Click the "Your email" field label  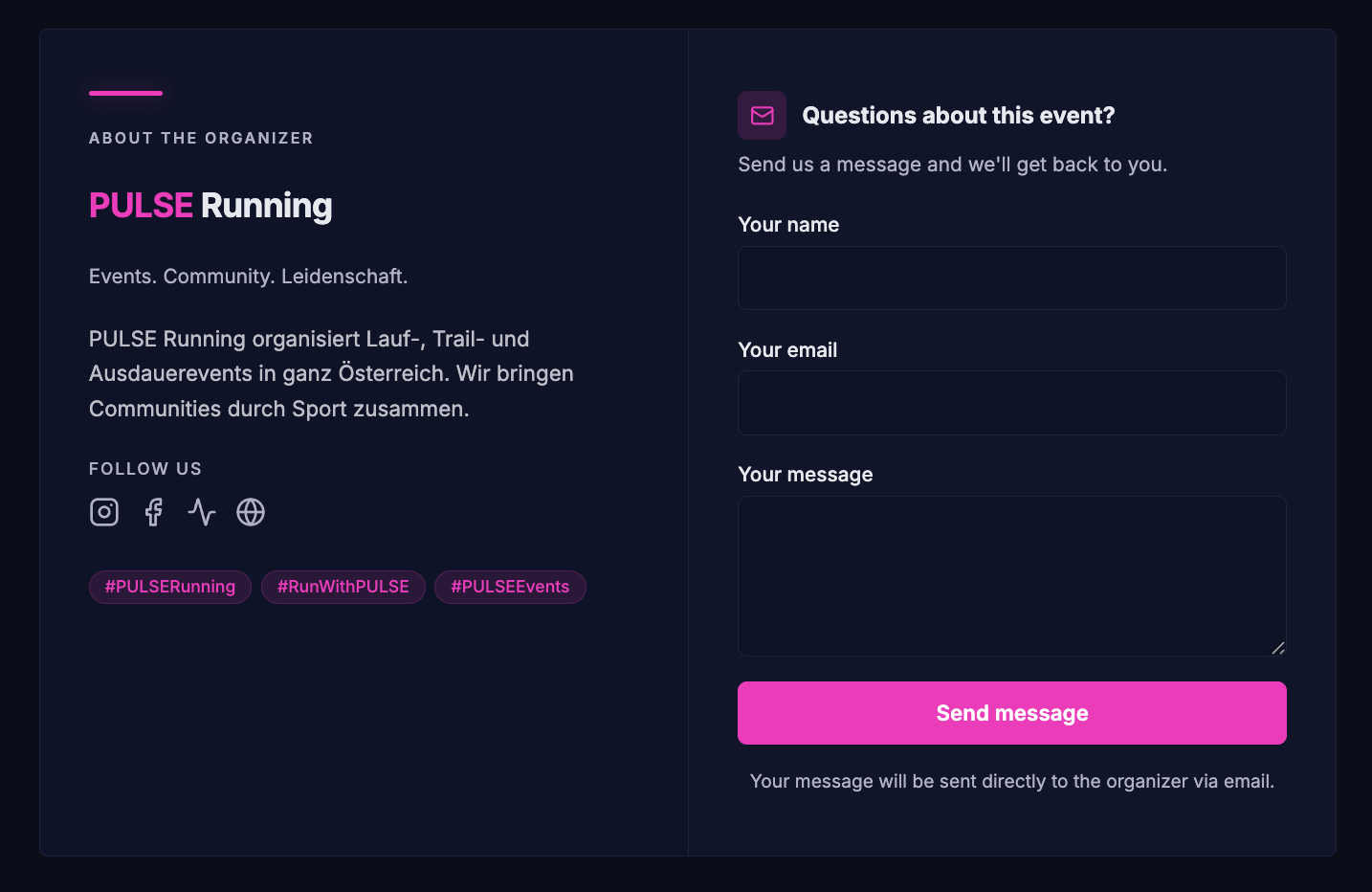pyautogui.click(x=787, y=350)
